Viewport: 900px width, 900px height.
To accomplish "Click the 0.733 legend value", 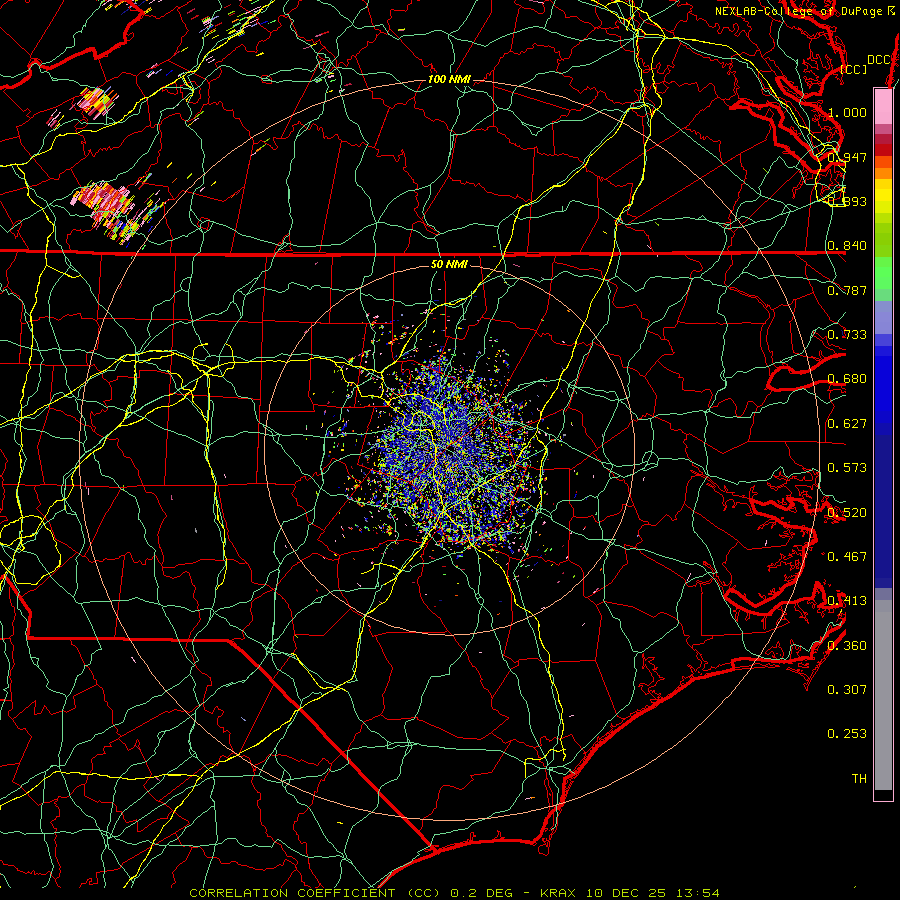I will coord(847,335).
